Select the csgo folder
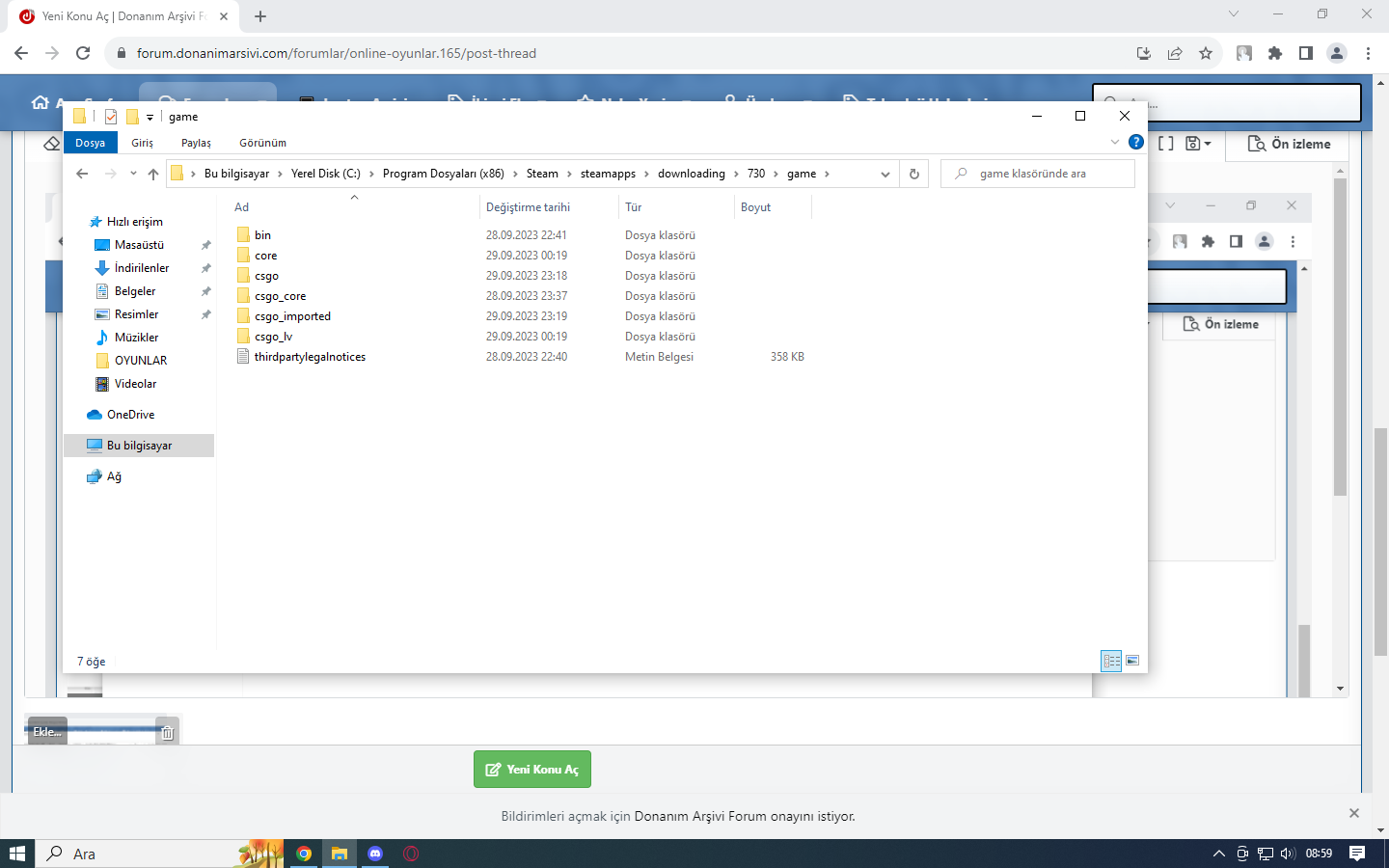Screen dimensions: 1389x868 [x=266, y=276]
